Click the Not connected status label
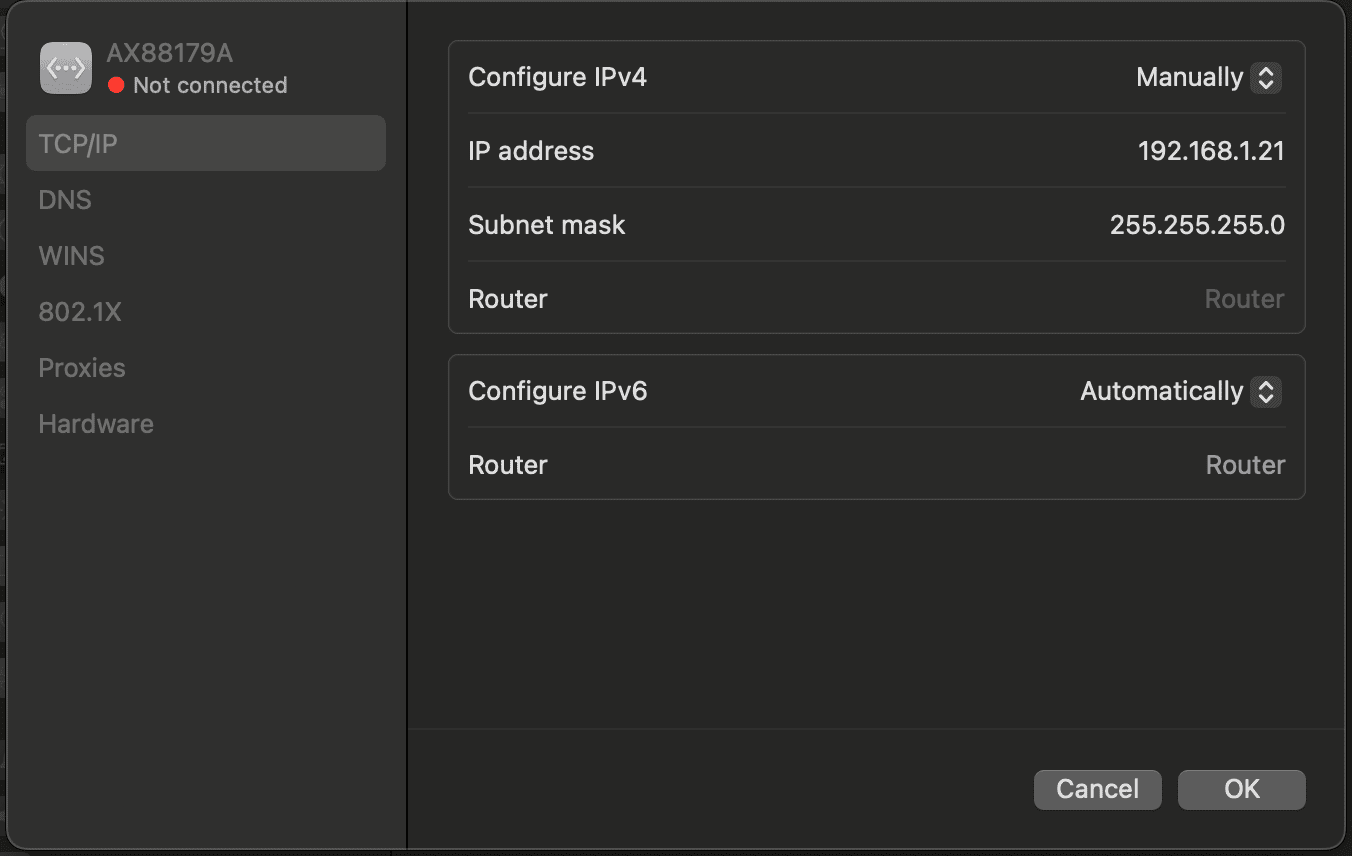1352x856 pixels. point(210,85)
